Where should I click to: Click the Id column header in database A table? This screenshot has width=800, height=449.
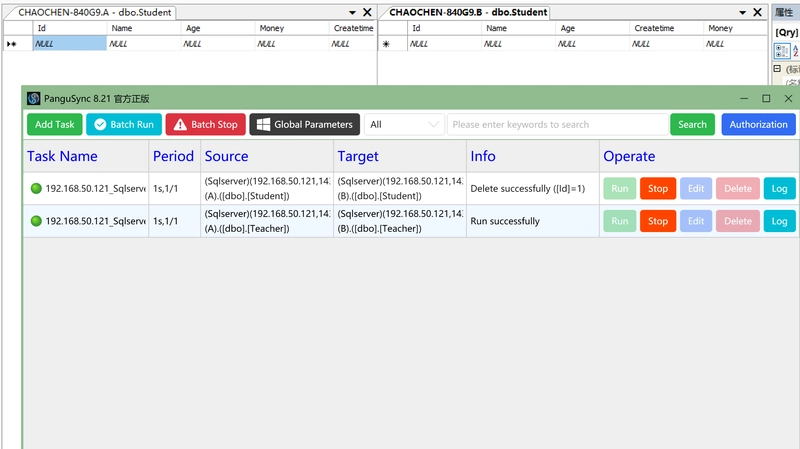pyautogui.click(x=70, y=28)
